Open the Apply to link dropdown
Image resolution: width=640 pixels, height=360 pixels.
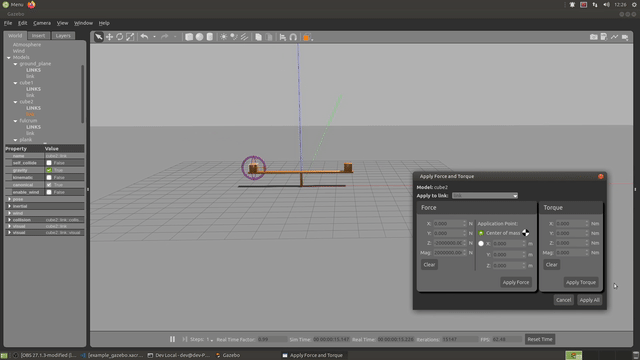click(485, 196)
